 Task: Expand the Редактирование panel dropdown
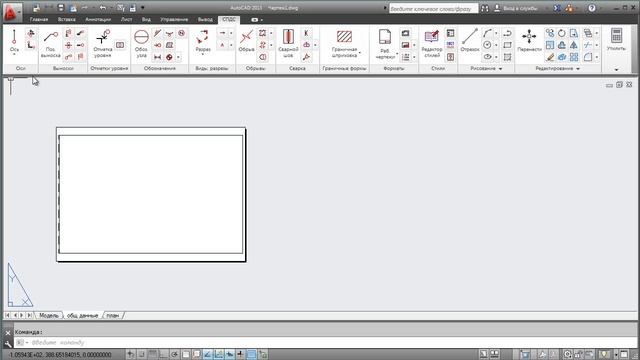coord(578,69)
